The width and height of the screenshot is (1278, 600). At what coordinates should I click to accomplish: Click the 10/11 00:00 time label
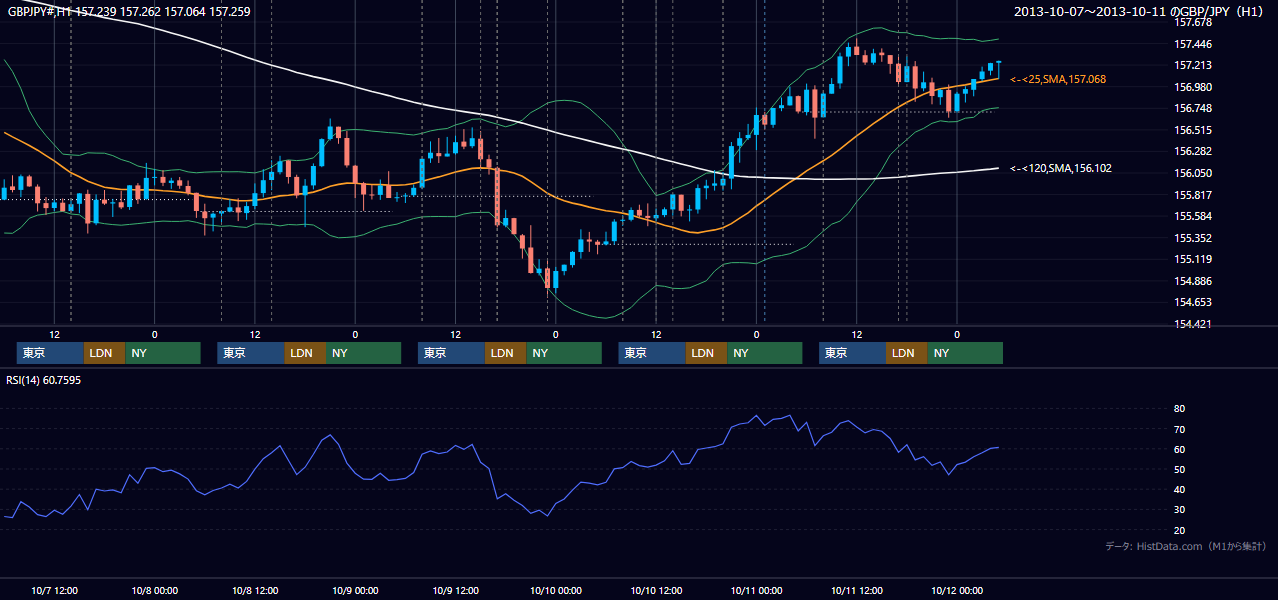756,590
